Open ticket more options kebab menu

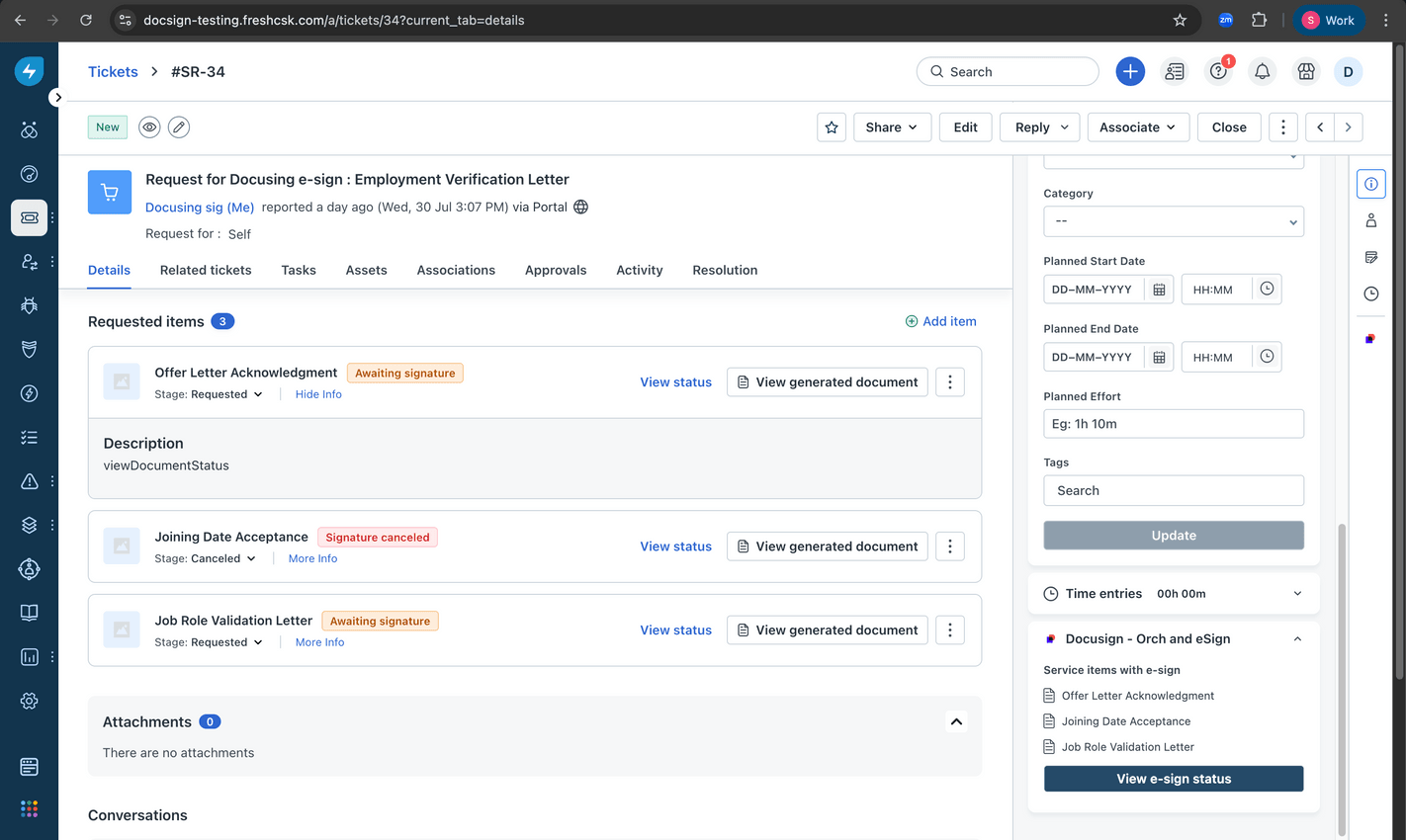pos(1283,127)
